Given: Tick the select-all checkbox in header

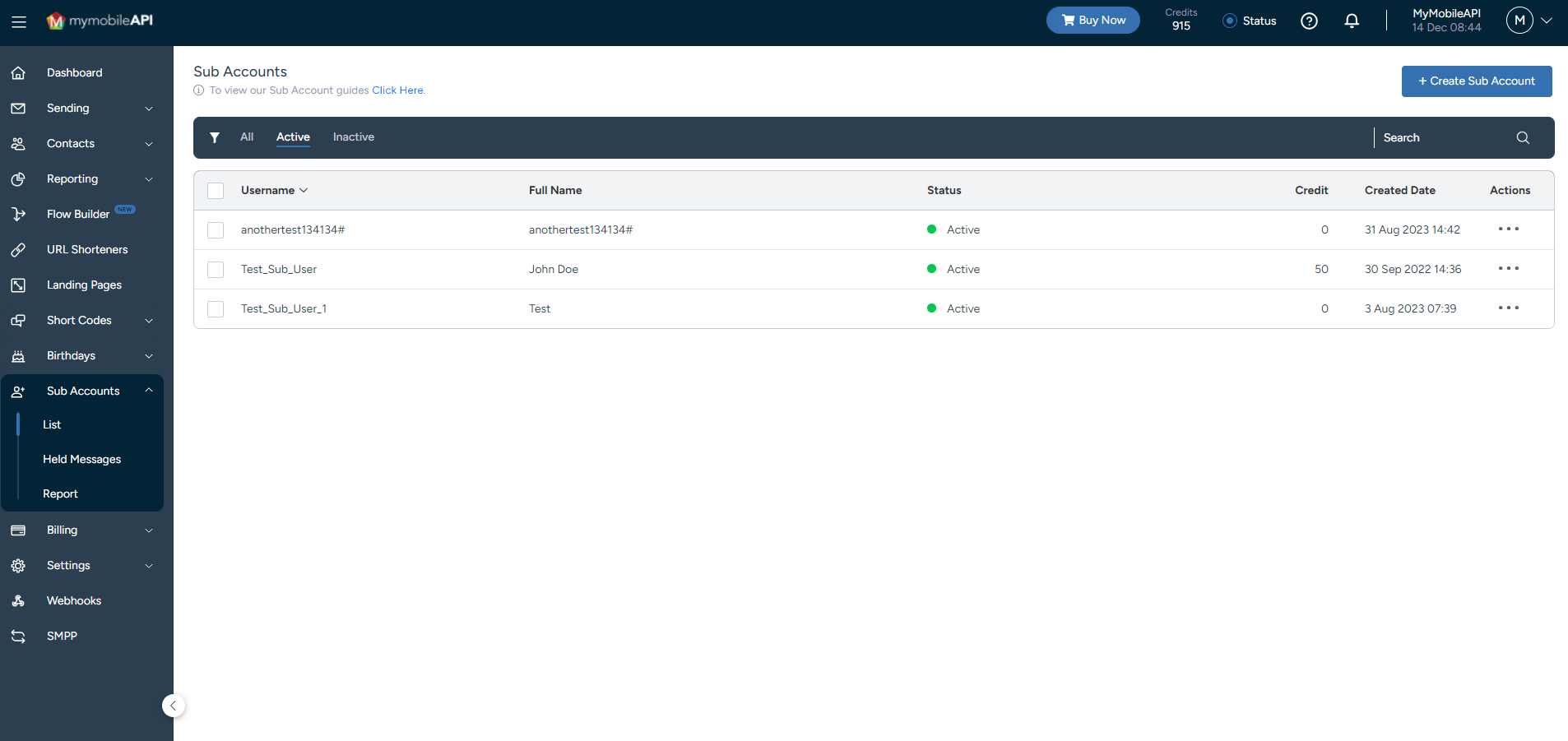Looking at the screenshot, I should 216,191.
